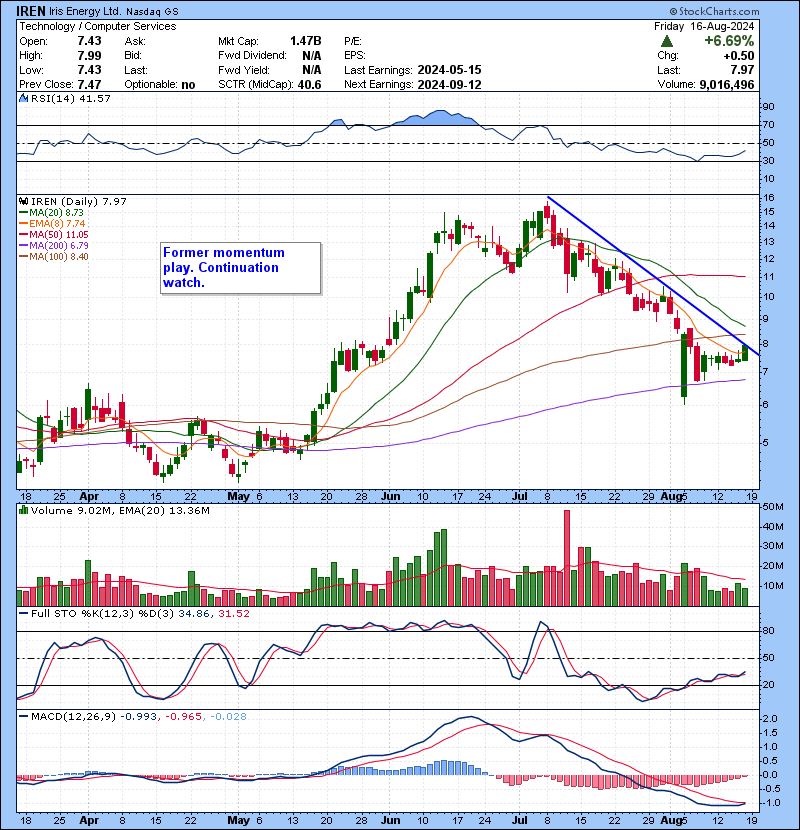Click the MACD(12,26,9) panel label
Screen dimensions: 800x830
(73, 716)
